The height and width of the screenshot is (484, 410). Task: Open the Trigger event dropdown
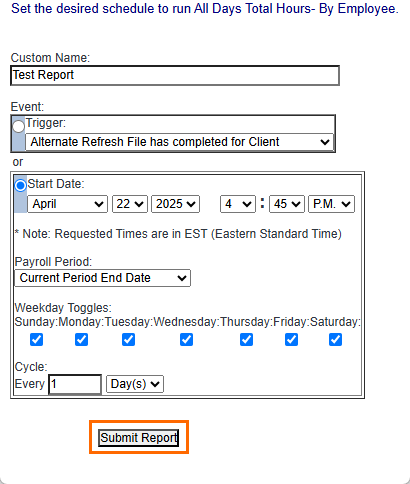pos(179,142)
